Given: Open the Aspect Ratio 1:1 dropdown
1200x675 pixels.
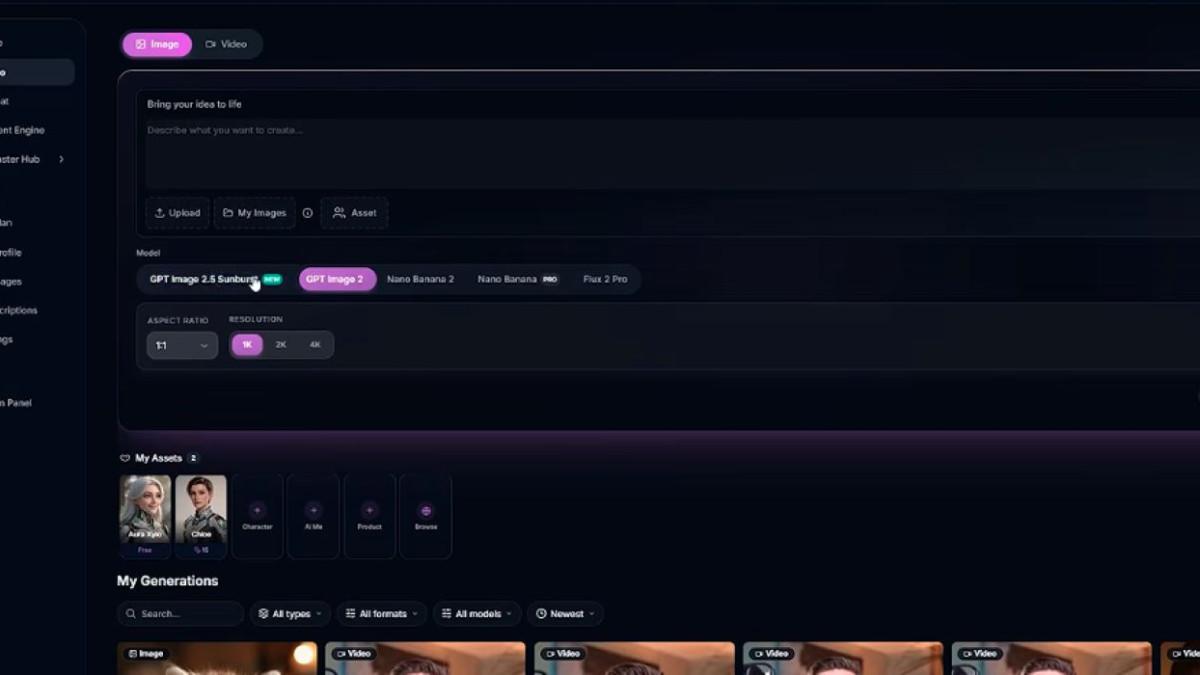Looking at the screenshot, I should tap(182, 345).
